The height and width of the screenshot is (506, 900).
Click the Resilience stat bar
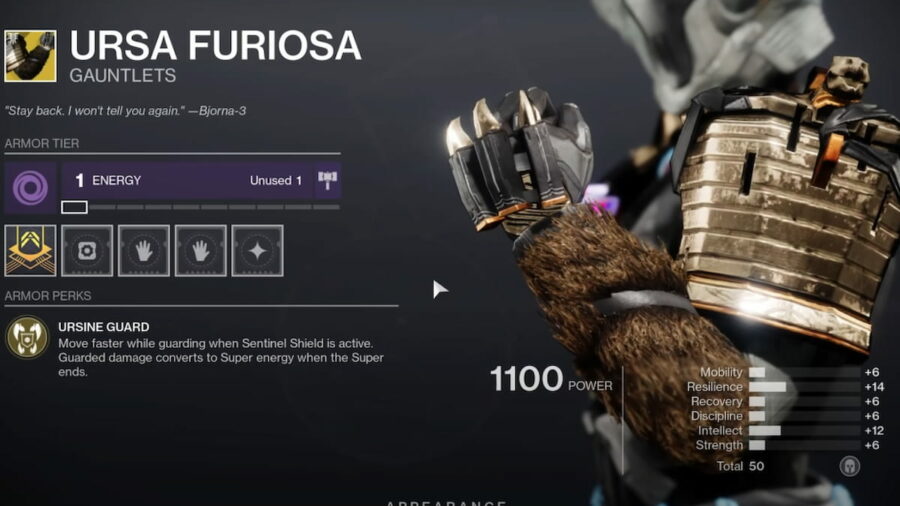tap(804, 387)
